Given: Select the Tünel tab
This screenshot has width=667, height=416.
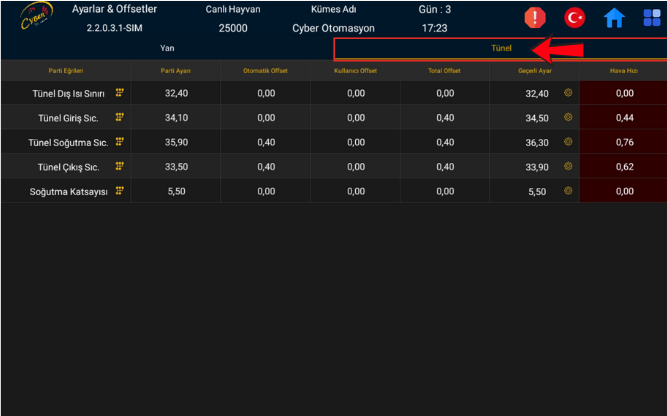Looking at the screenshot, I should click(x=500, y=48).
